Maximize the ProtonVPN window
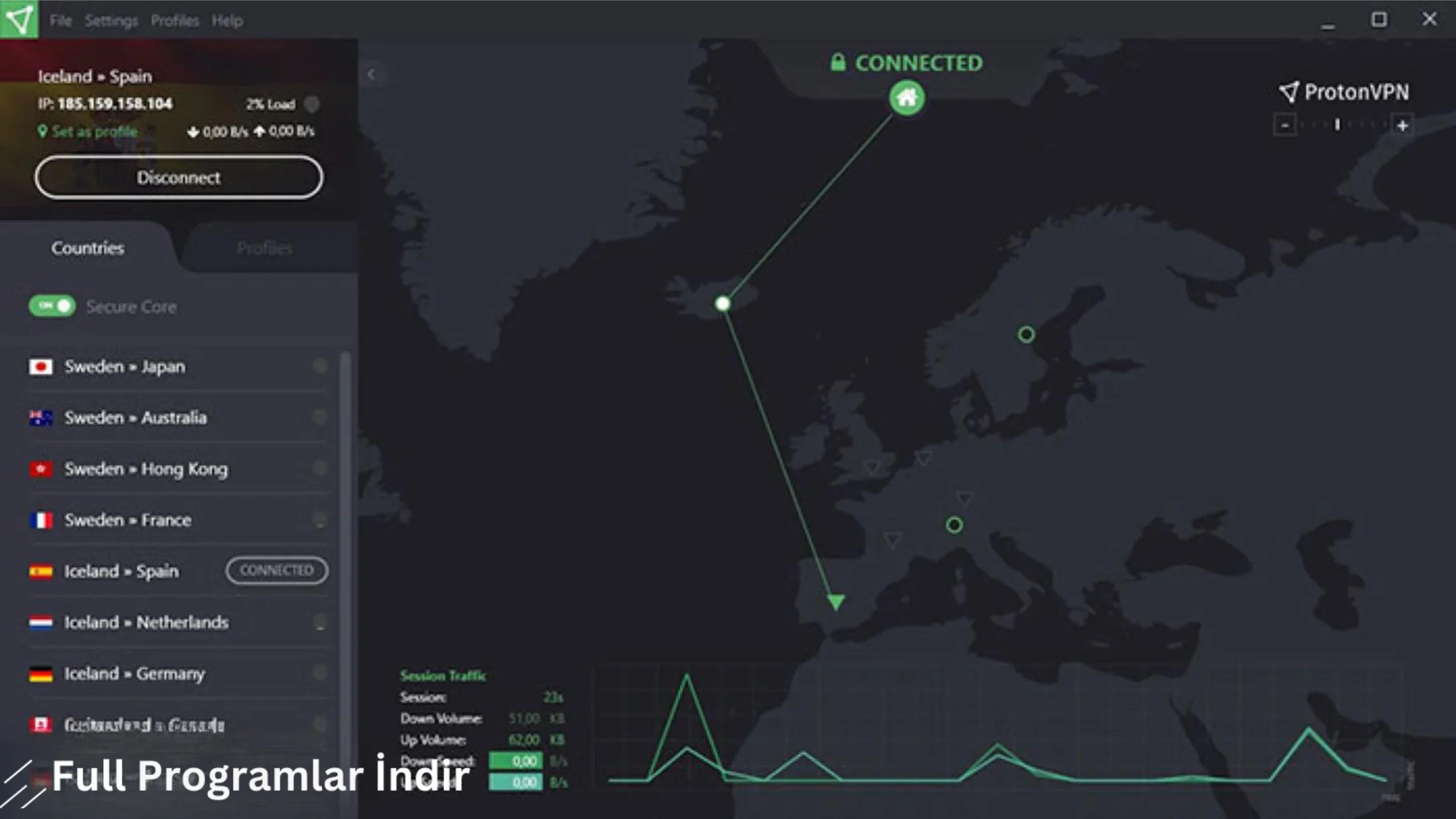1456x819 pixels. pyautogui.click(x=1379, y=19)
